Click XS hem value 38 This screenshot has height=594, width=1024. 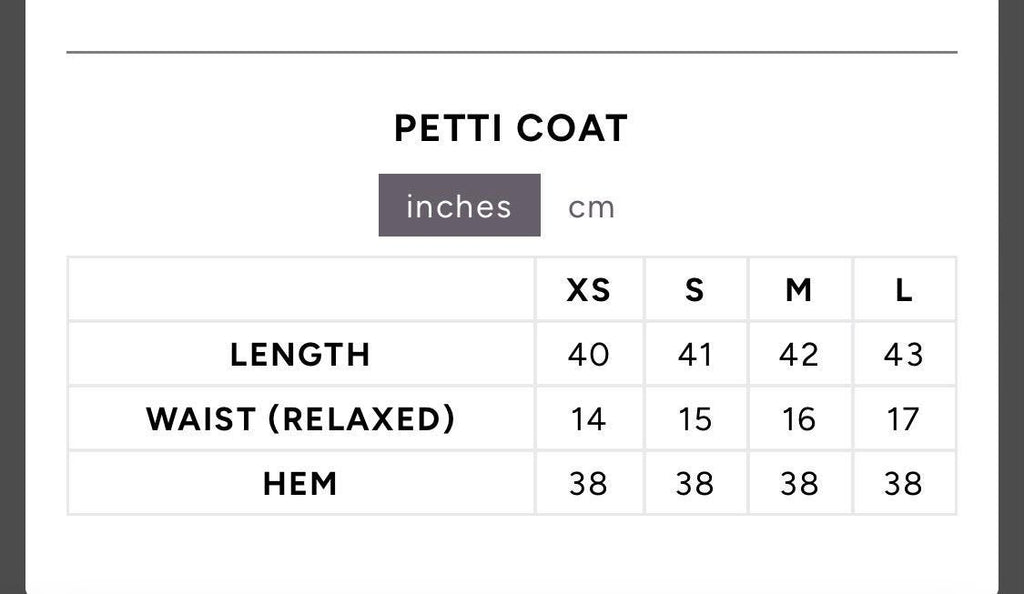point(589,484)
